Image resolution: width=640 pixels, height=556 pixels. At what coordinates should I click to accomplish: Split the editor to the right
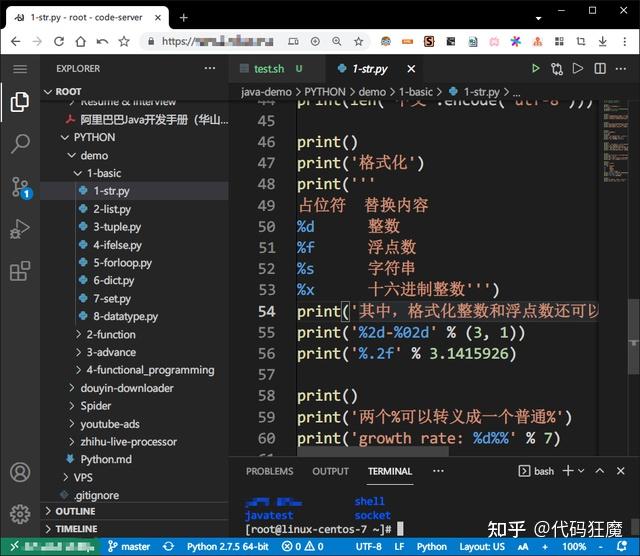[600, 69]
